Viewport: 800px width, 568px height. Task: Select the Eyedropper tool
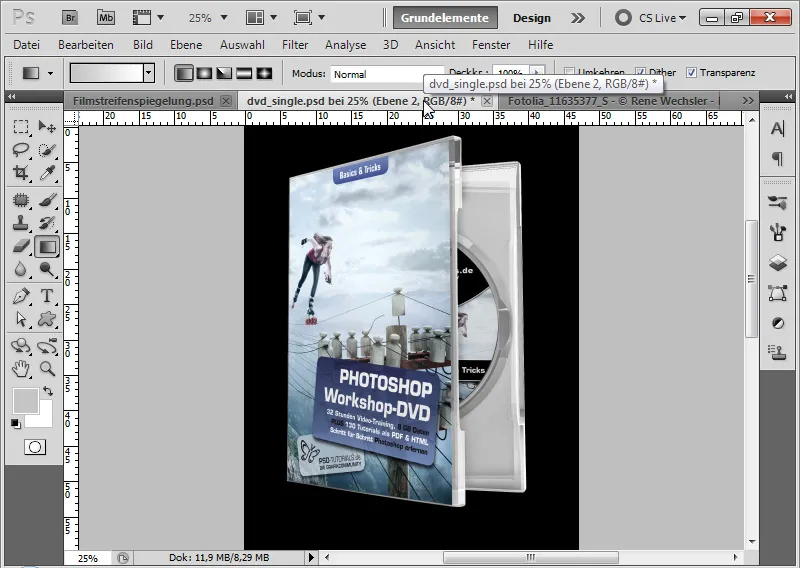pos(47,172)
